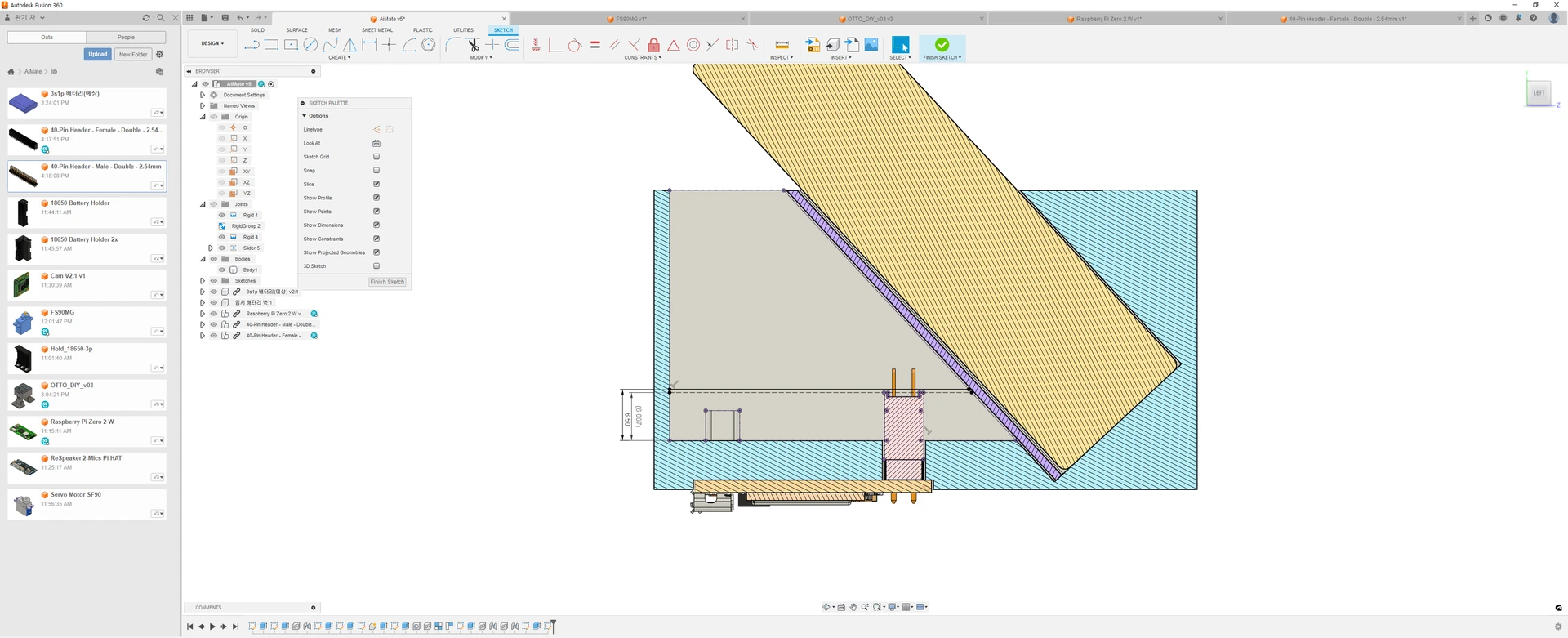Hide Body1 using its eye icon

point(222,270)
